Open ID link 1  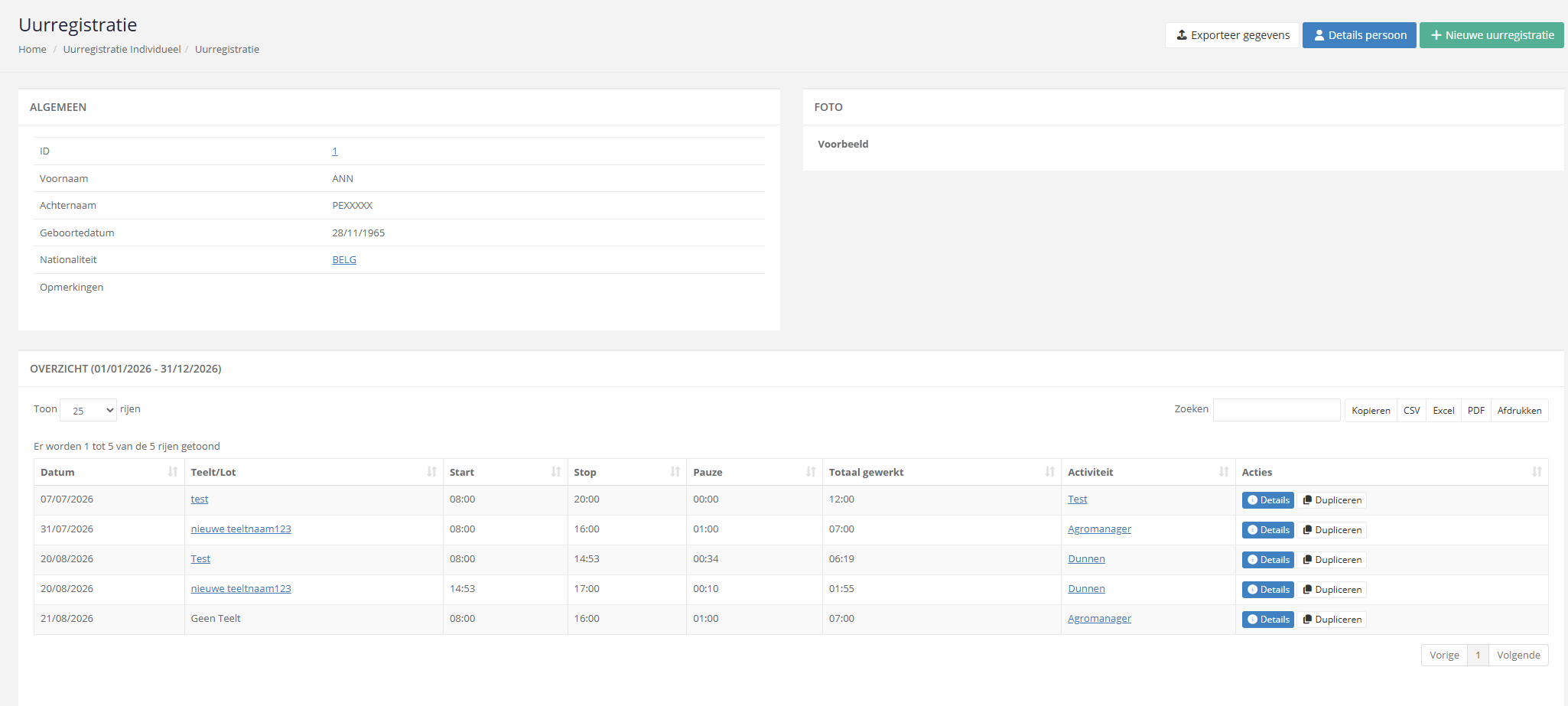(335, 151)
